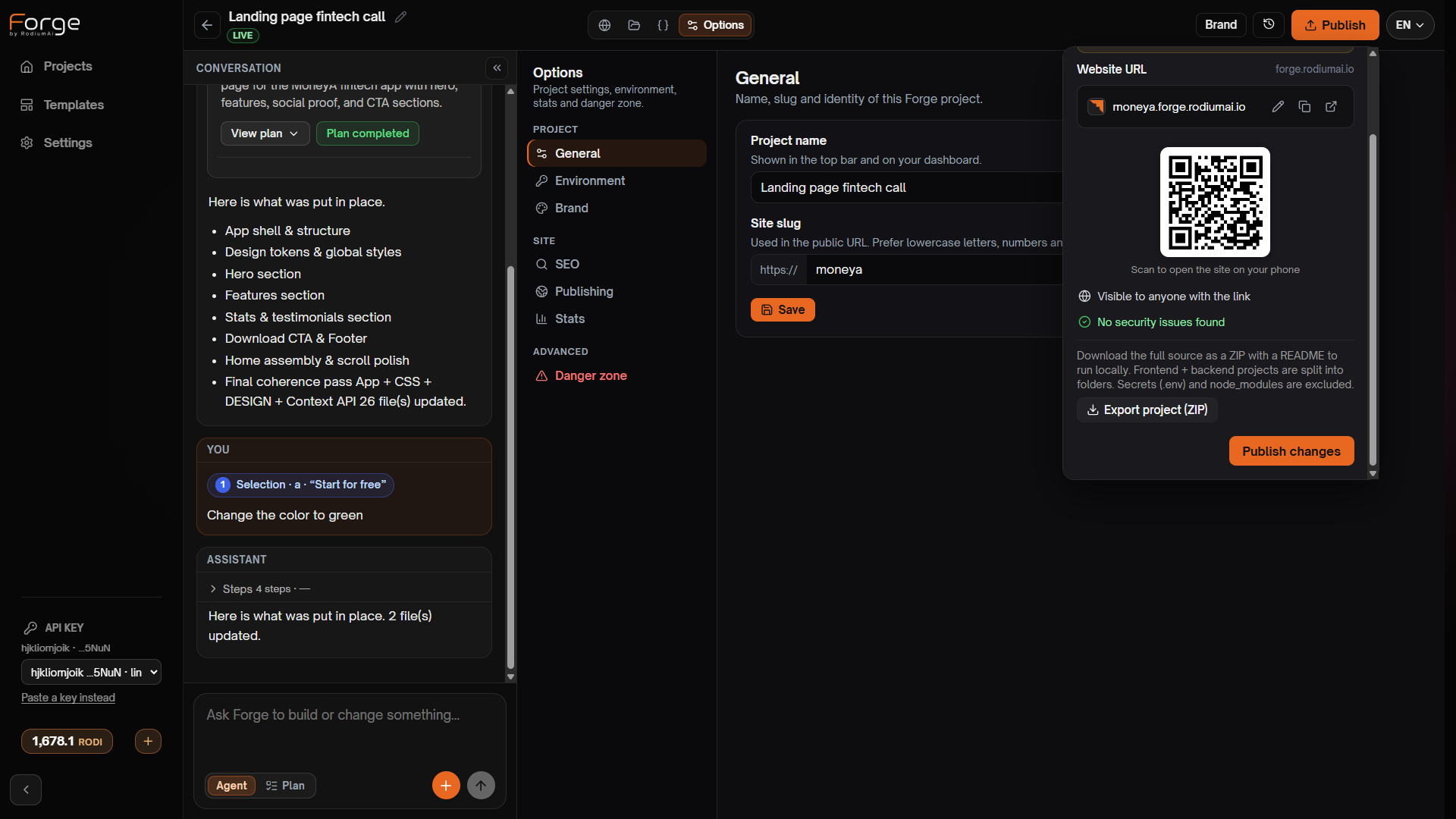Image resolution: width=1456 pixels, height=819 pixels.
Task: Click the back arrow next to project title
Action: [x=207, y=25]
